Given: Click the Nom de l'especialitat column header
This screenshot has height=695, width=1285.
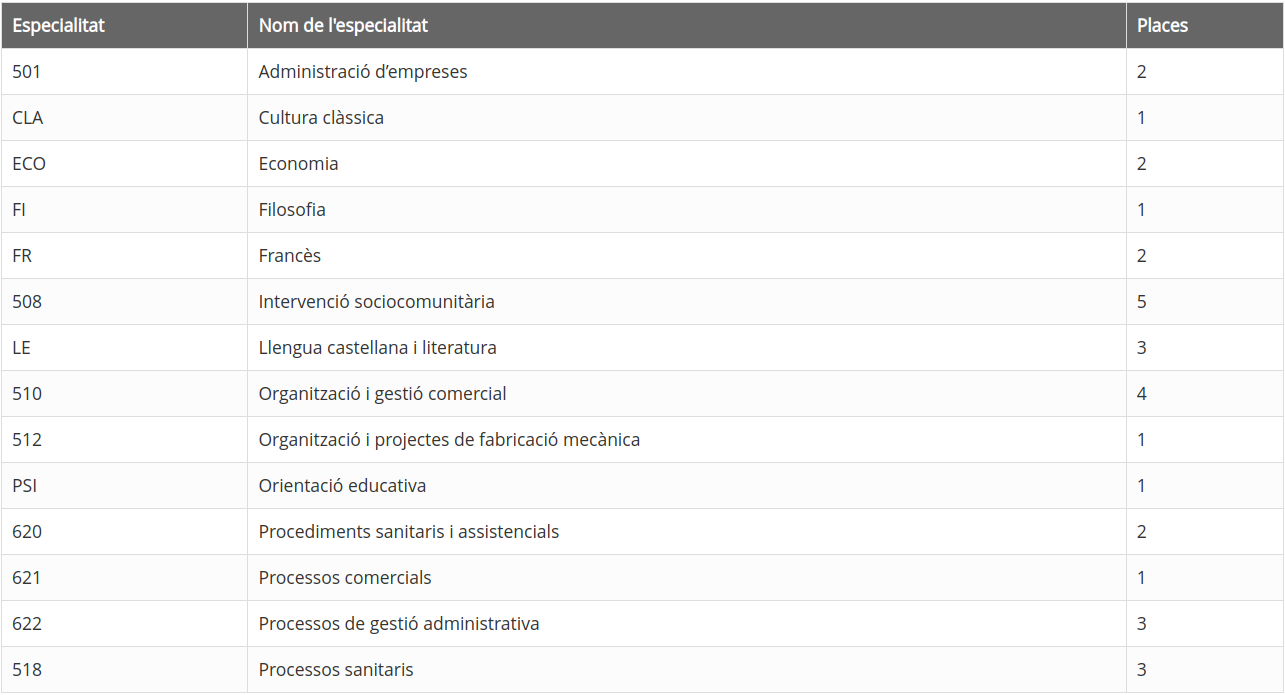Looking at the screenshot, I should 687,26.
